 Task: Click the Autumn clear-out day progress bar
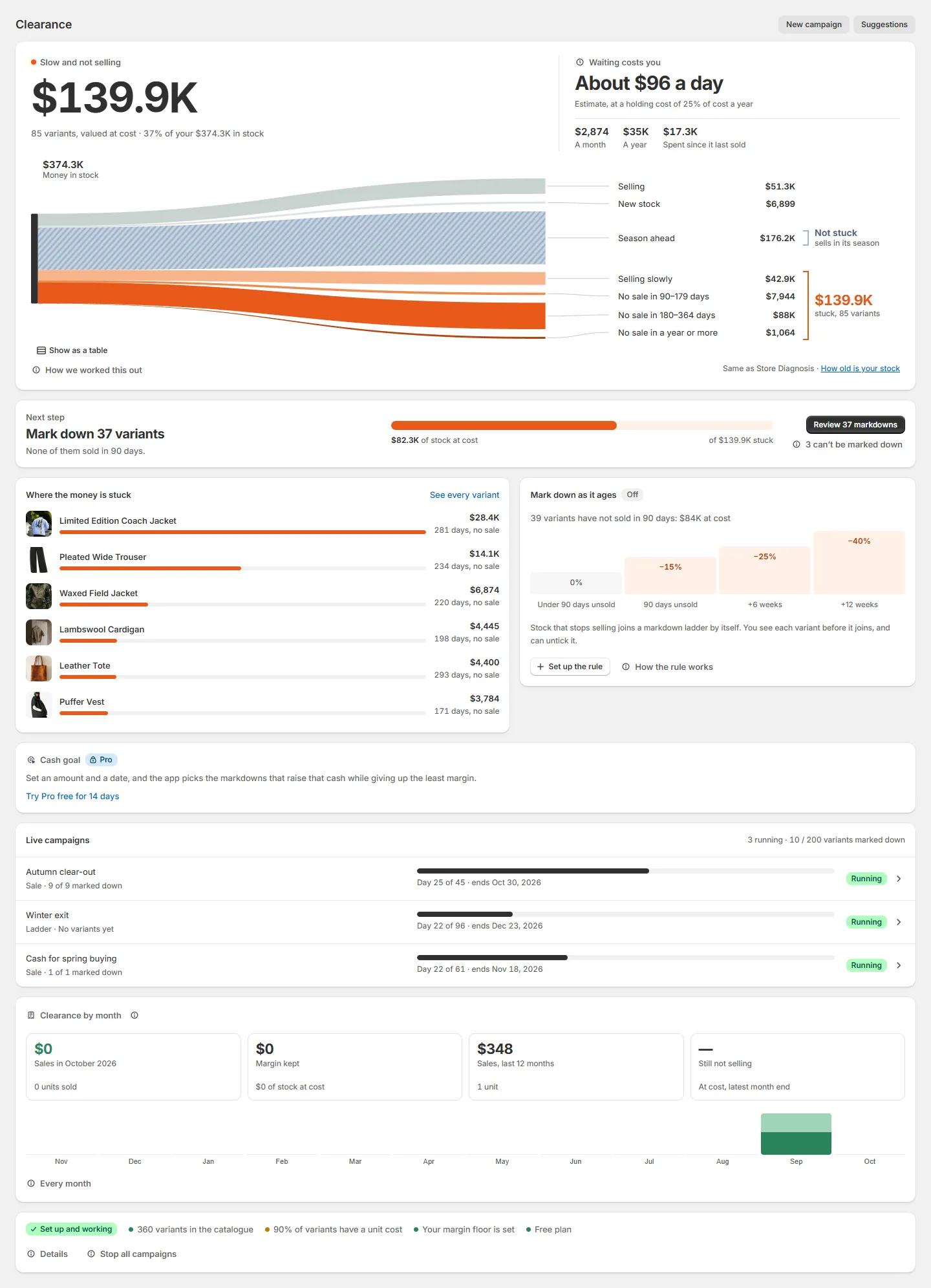[x=625, y=871]
